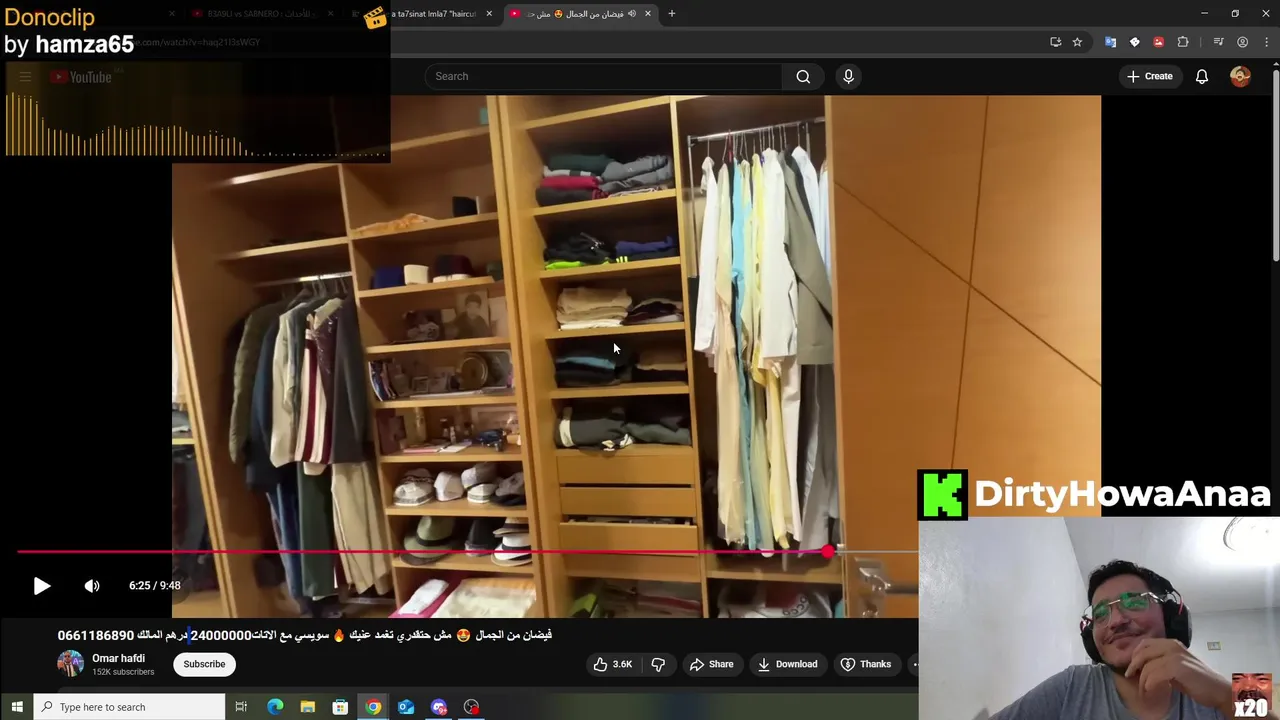Open the Chrome three-dot menu
This screenshot has height=720, width=1280.
coord(1267,42)
